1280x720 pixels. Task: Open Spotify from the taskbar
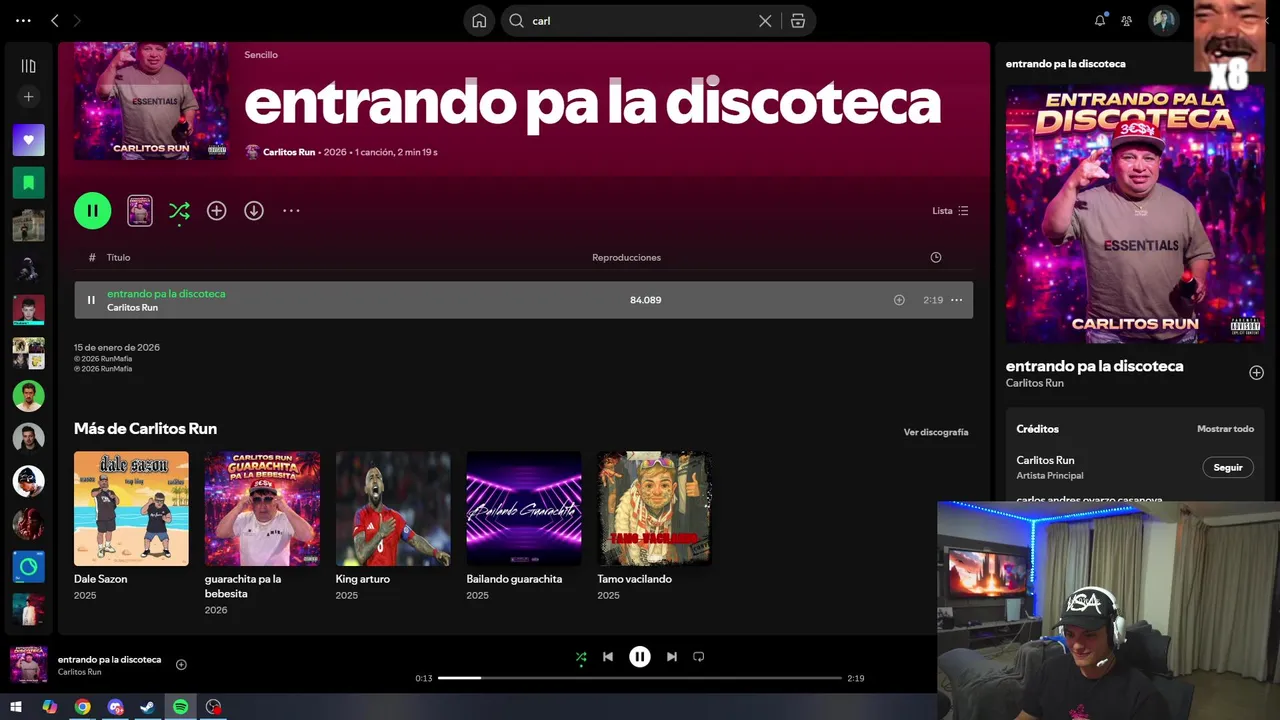pyautogui.click(x=180, y=707)
